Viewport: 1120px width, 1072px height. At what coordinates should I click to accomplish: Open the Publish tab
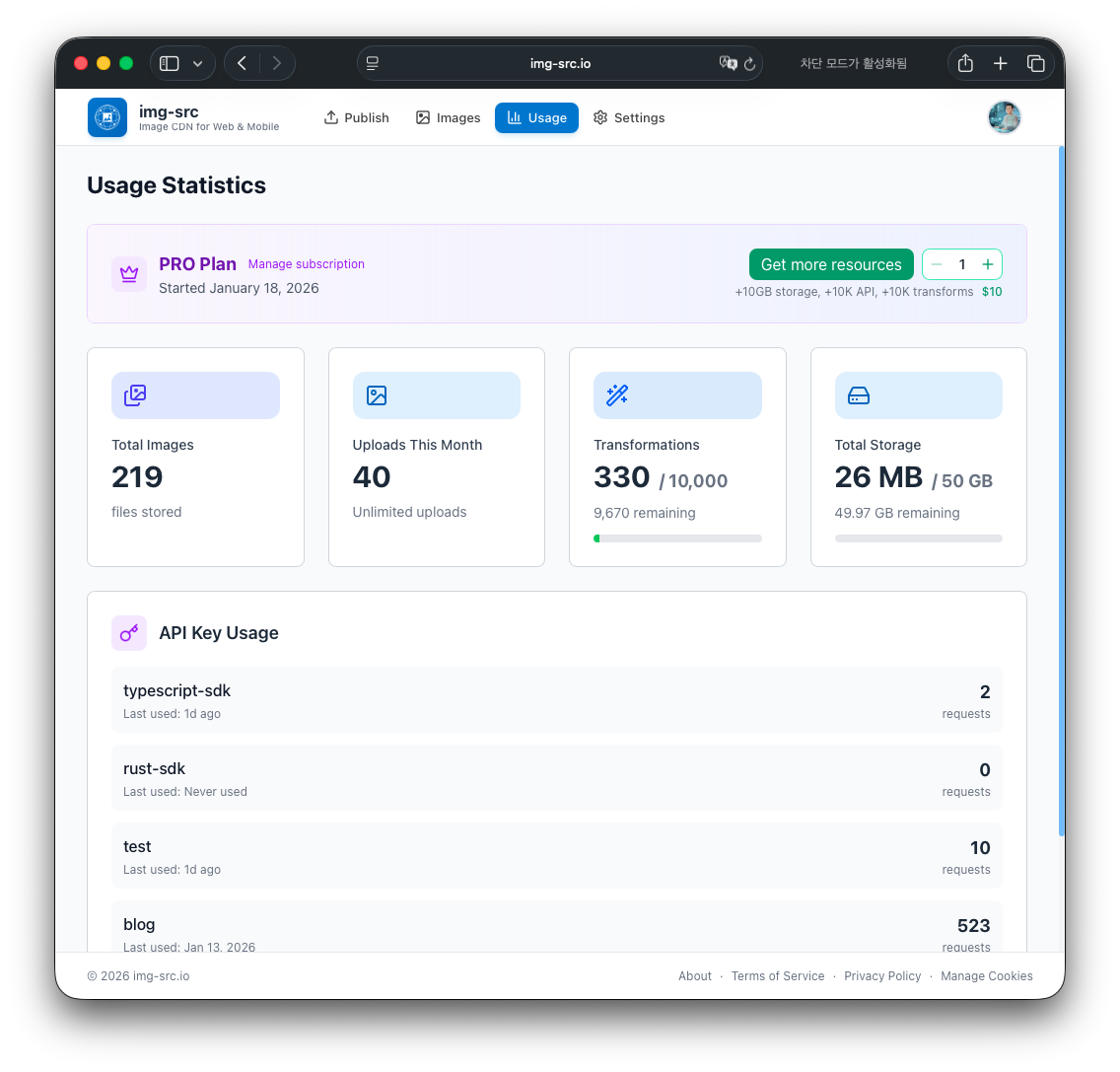coord(357,118)
